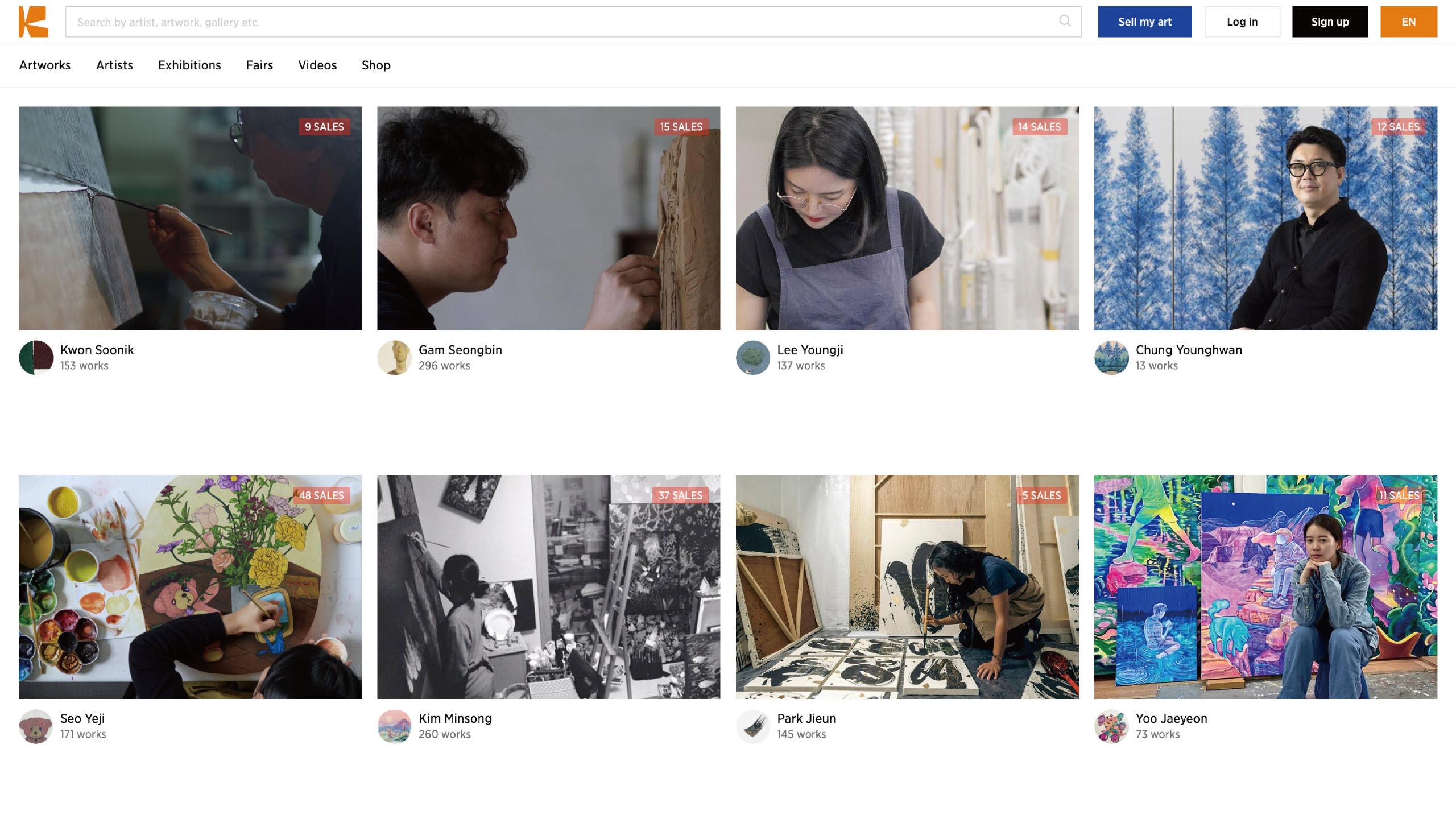1456x819 pixels.
Task: Open the Park Jieun name link
Action: (x=806, y=718)
